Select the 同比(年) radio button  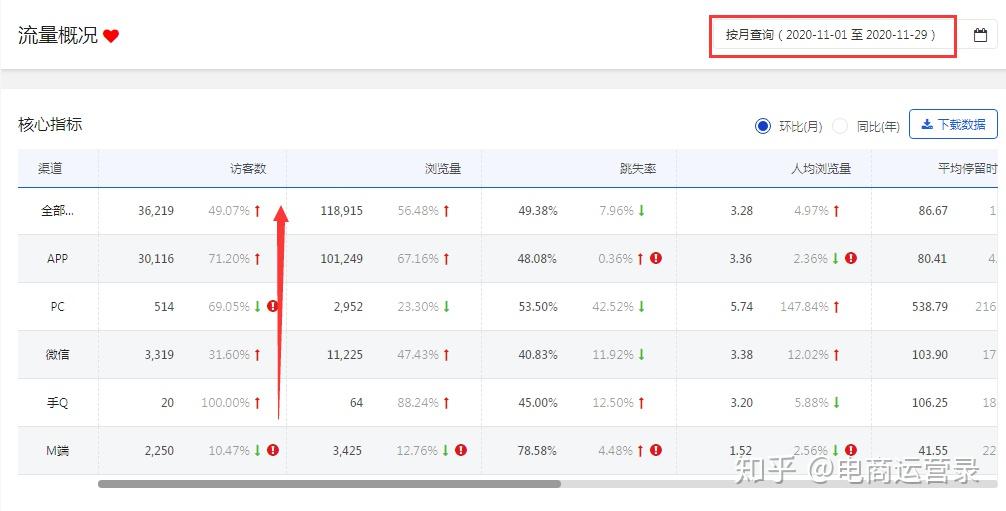click(840, 126)
